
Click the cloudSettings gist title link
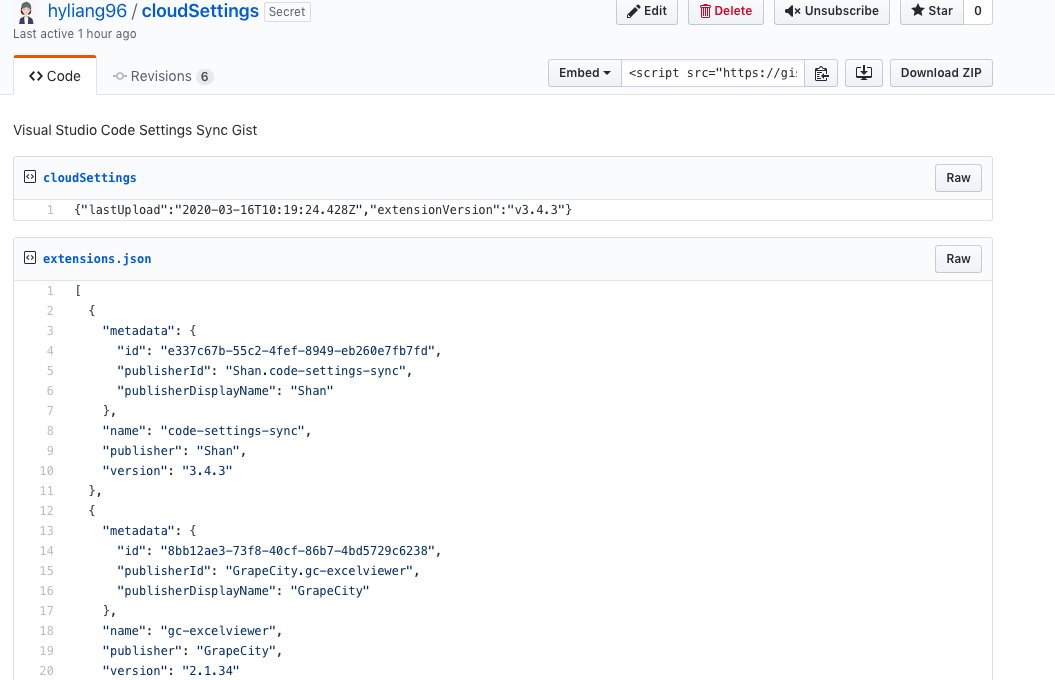(200, 12)
